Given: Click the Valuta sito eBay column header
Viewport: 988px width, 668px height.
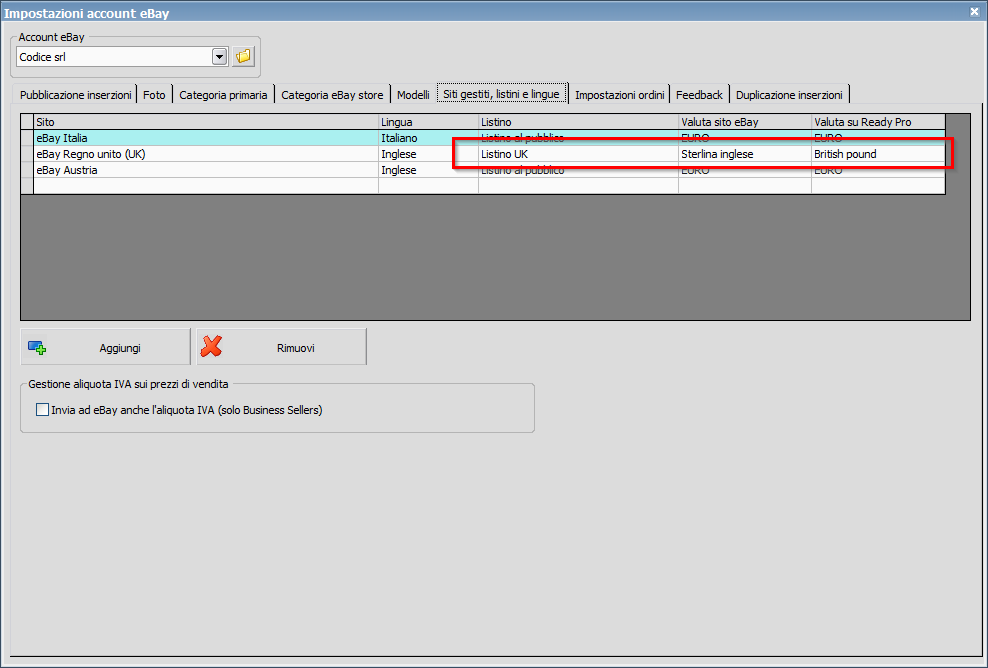Looking at the screenshot, I should point(745,122).
